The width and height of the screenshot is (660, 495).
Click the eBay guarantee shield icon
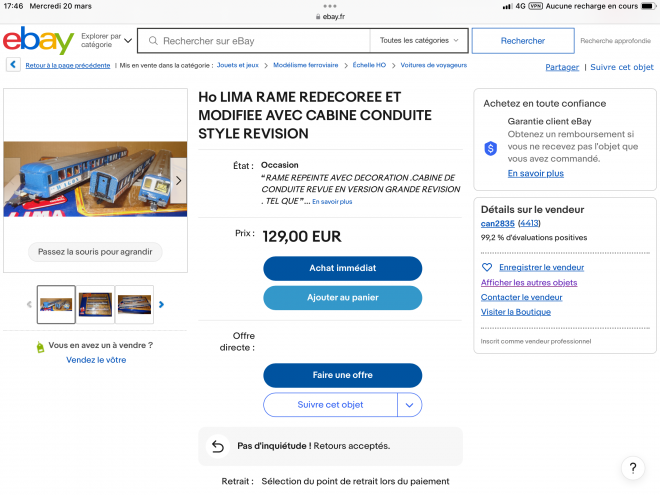pos(490,148)
